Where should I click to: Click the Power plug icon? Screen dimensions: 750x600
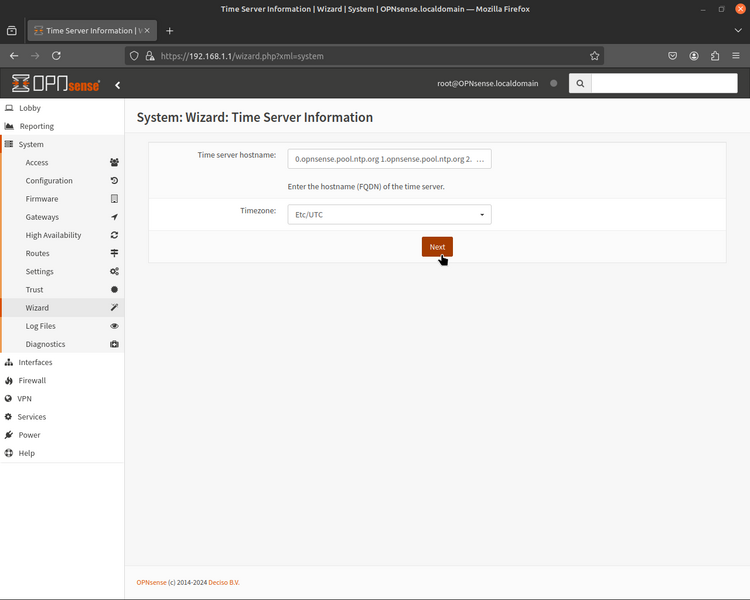coord(9,435)
